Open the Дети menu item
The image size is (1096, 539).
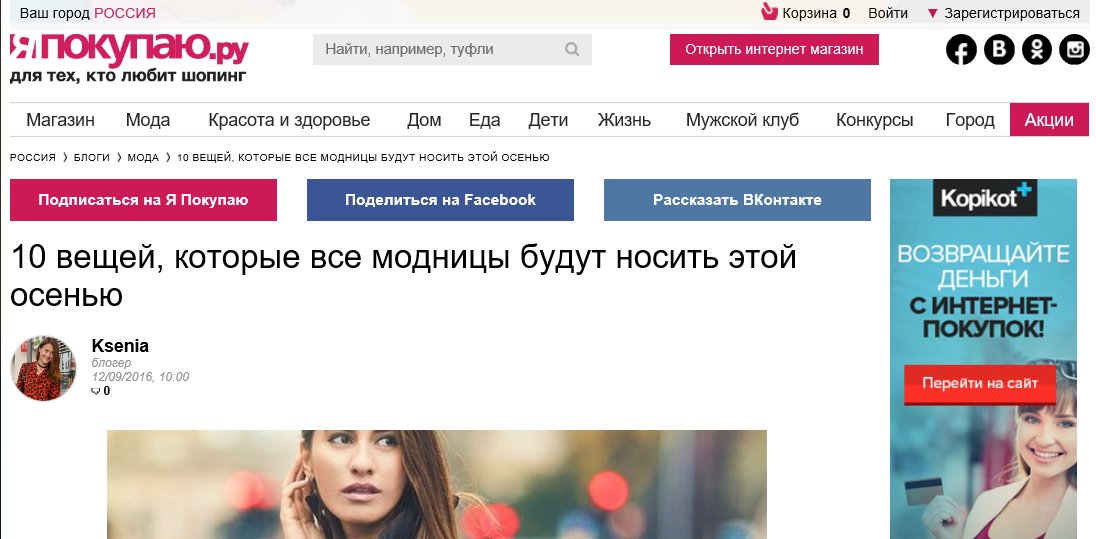(x=548, y=120)
